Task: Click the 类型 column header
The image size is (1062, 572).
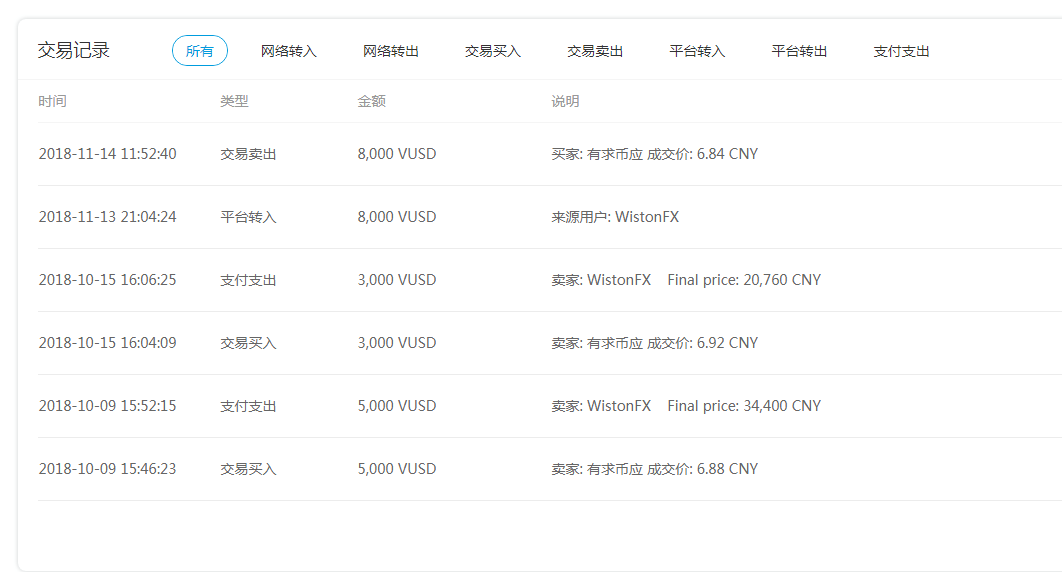Action: [x=234, y=102]
